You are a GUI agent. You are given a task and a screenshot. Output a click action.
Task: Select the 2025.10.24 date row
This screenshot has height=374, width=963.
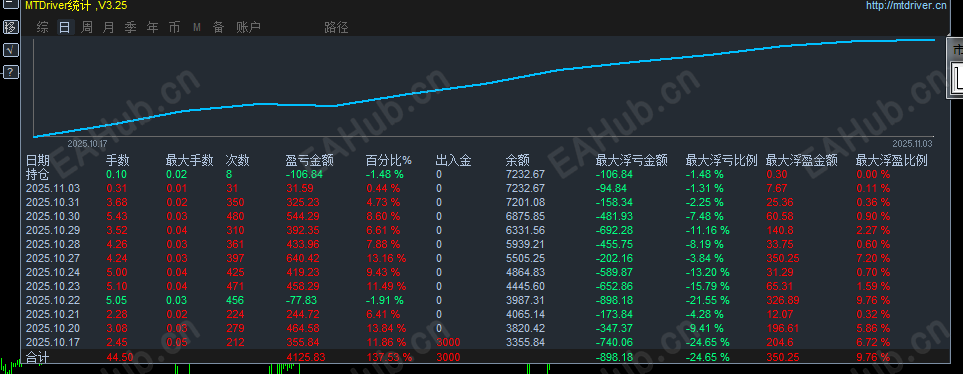(x=53, y=273)
